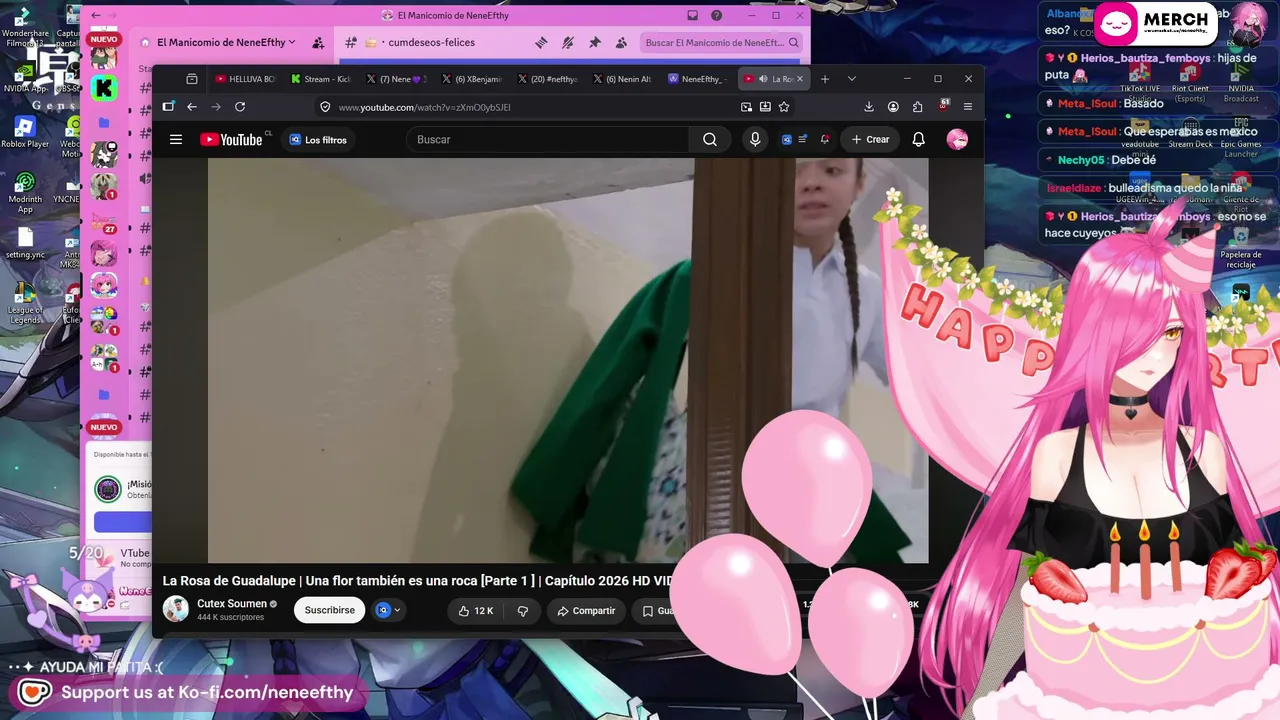
Task: Open a new browser tab
Action: click(x=825, y=79)
